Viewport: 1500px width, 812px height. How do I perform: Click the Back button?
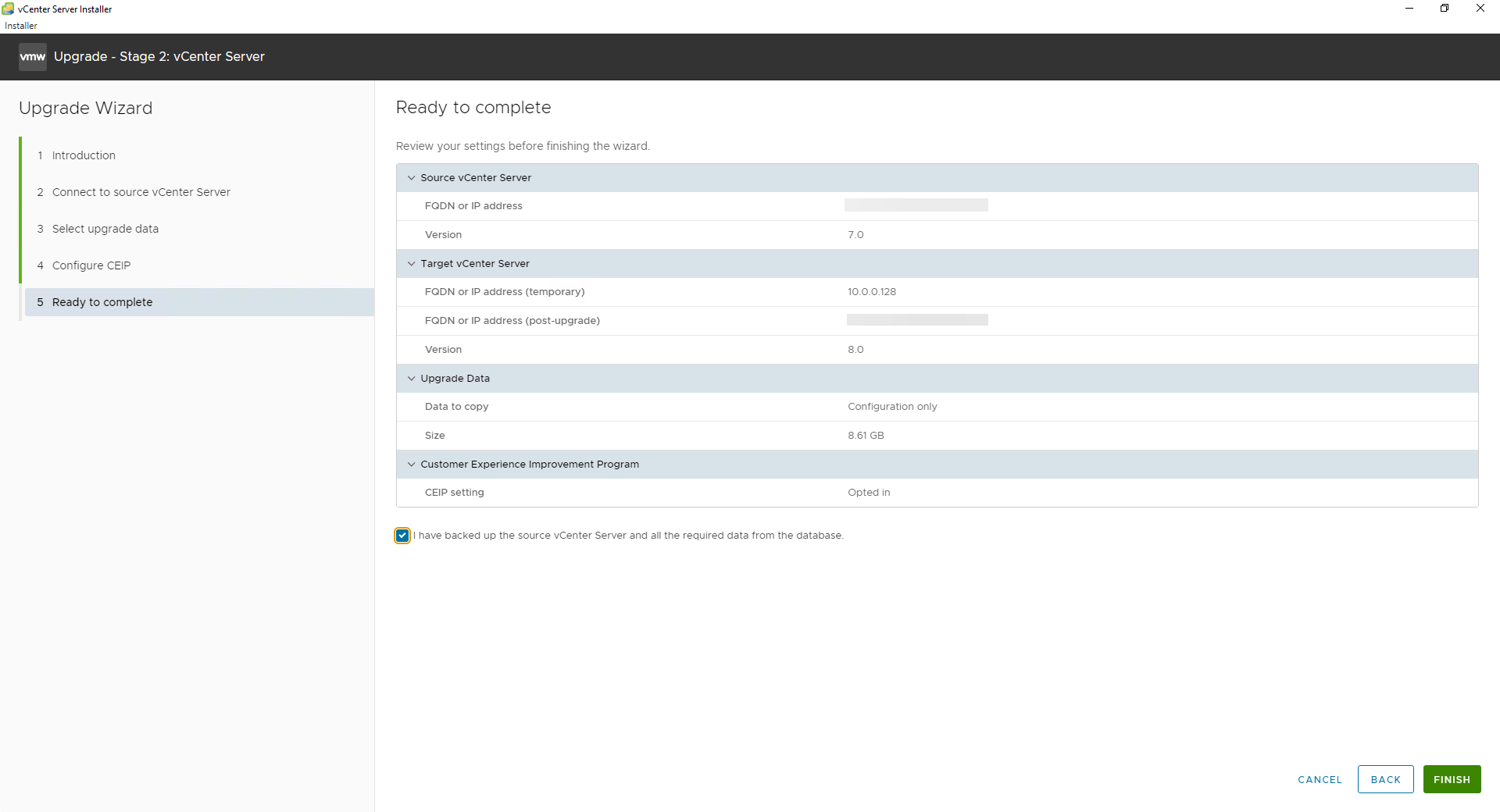click(1385, 779)
